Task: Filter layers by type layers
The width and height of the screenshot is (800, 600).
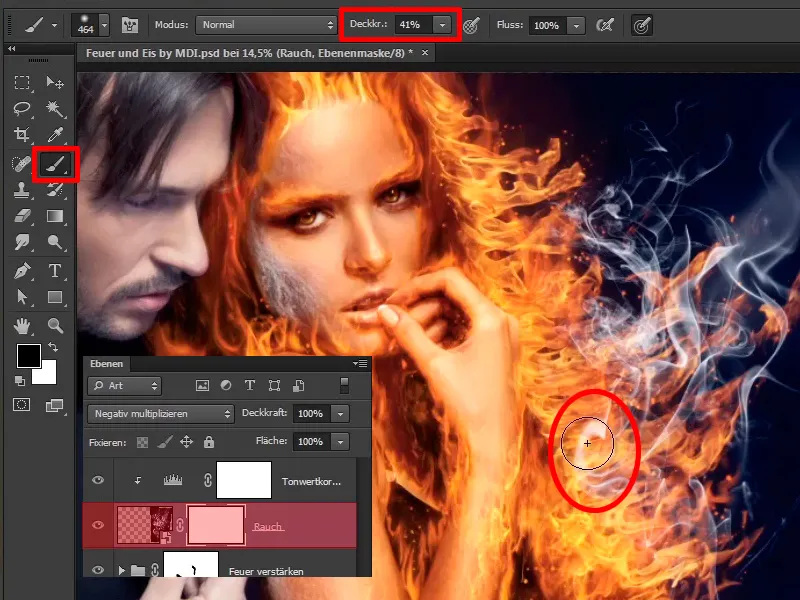Action: [x=249, y=386]
